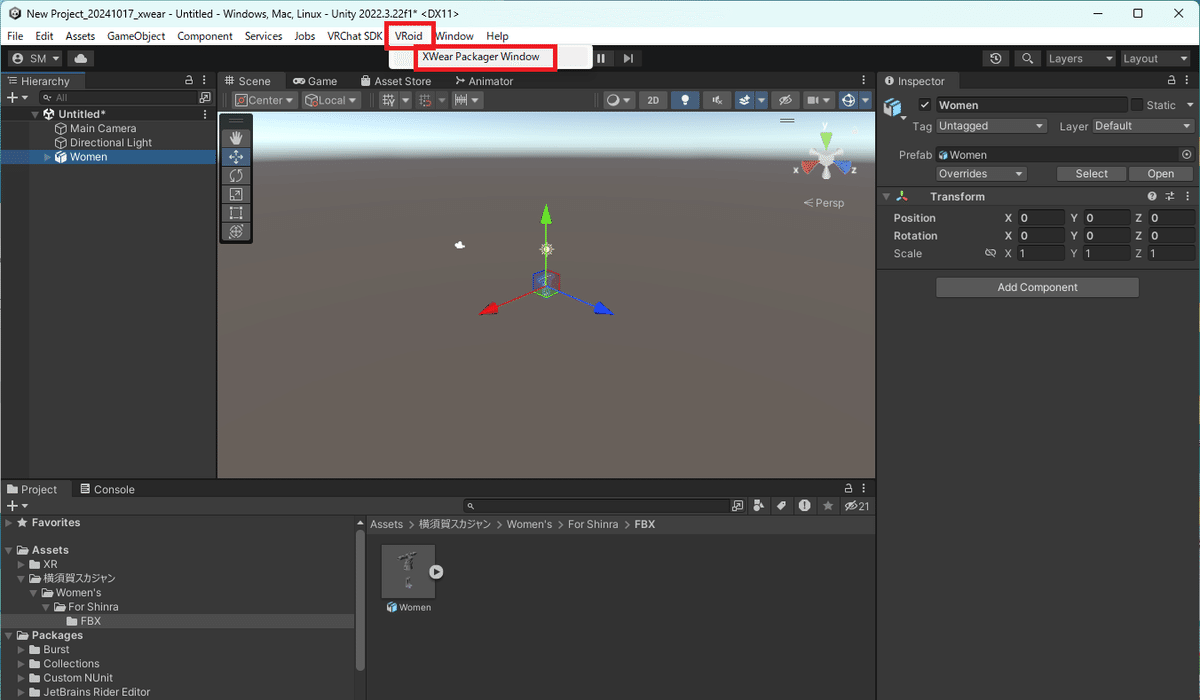Select the combined Transform tool

(x=236, y=231)
